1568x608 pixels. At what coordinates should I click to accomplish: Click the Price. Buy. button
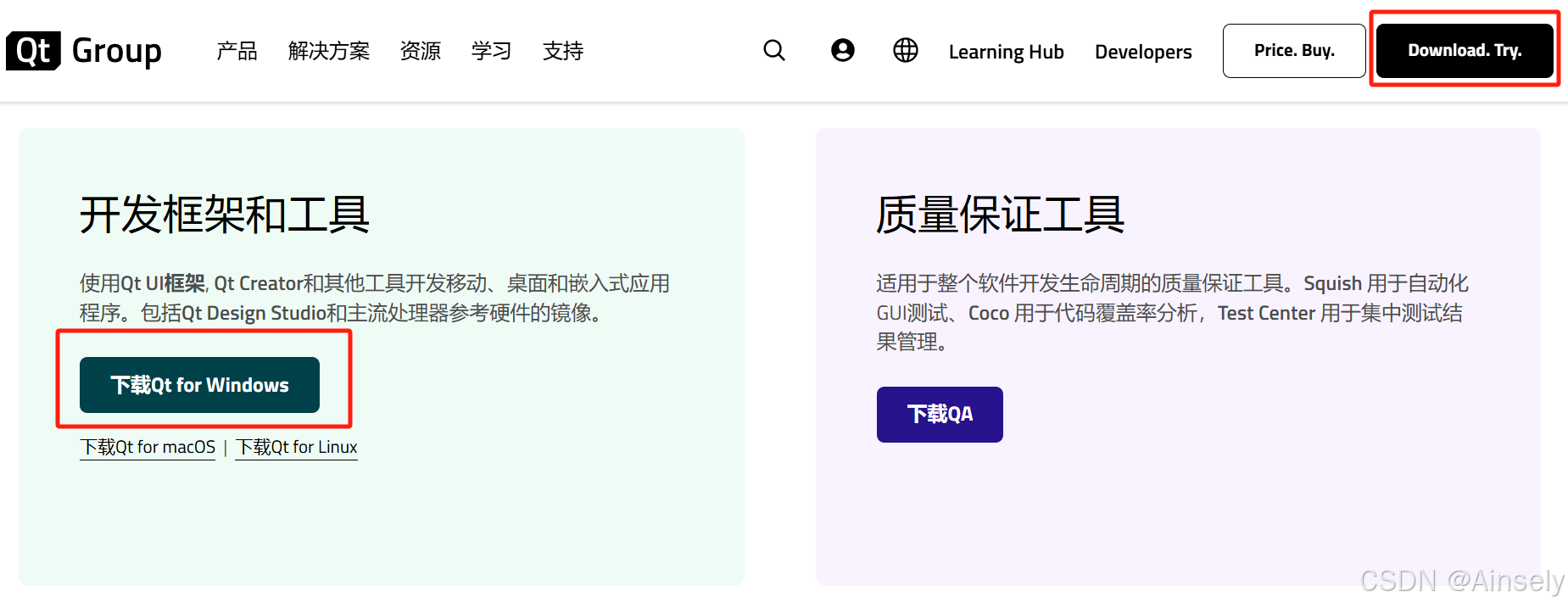[1294, 51]
